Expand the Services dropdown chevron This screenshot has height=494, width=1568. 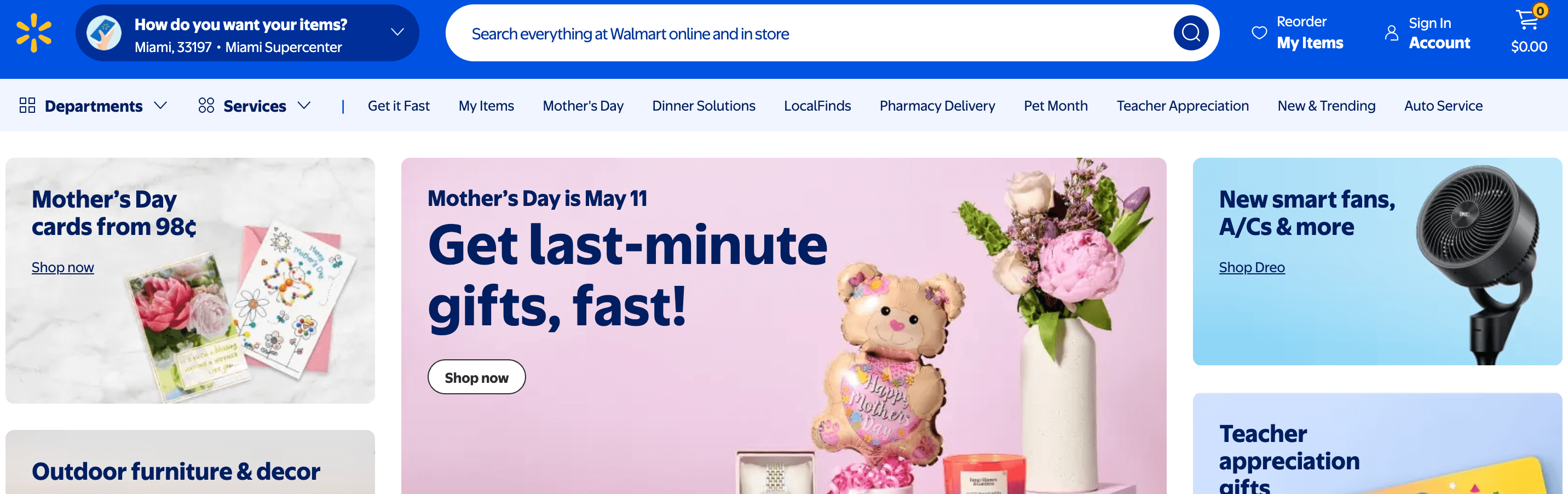pyautogui.click(x=304, y=105)
